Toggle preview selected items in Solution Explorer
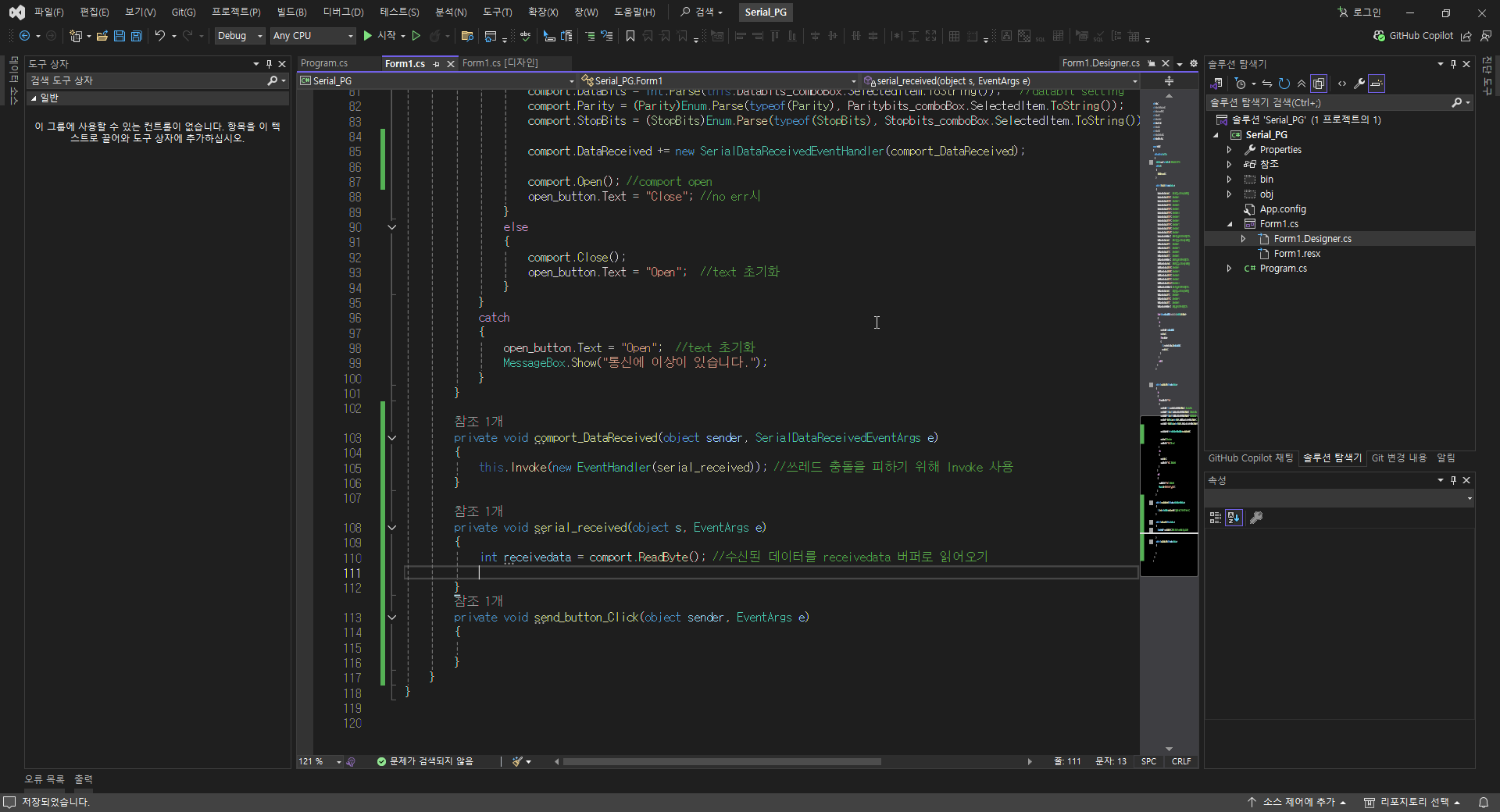The width and height of the screenshot is (1500, 812). 1377,84
